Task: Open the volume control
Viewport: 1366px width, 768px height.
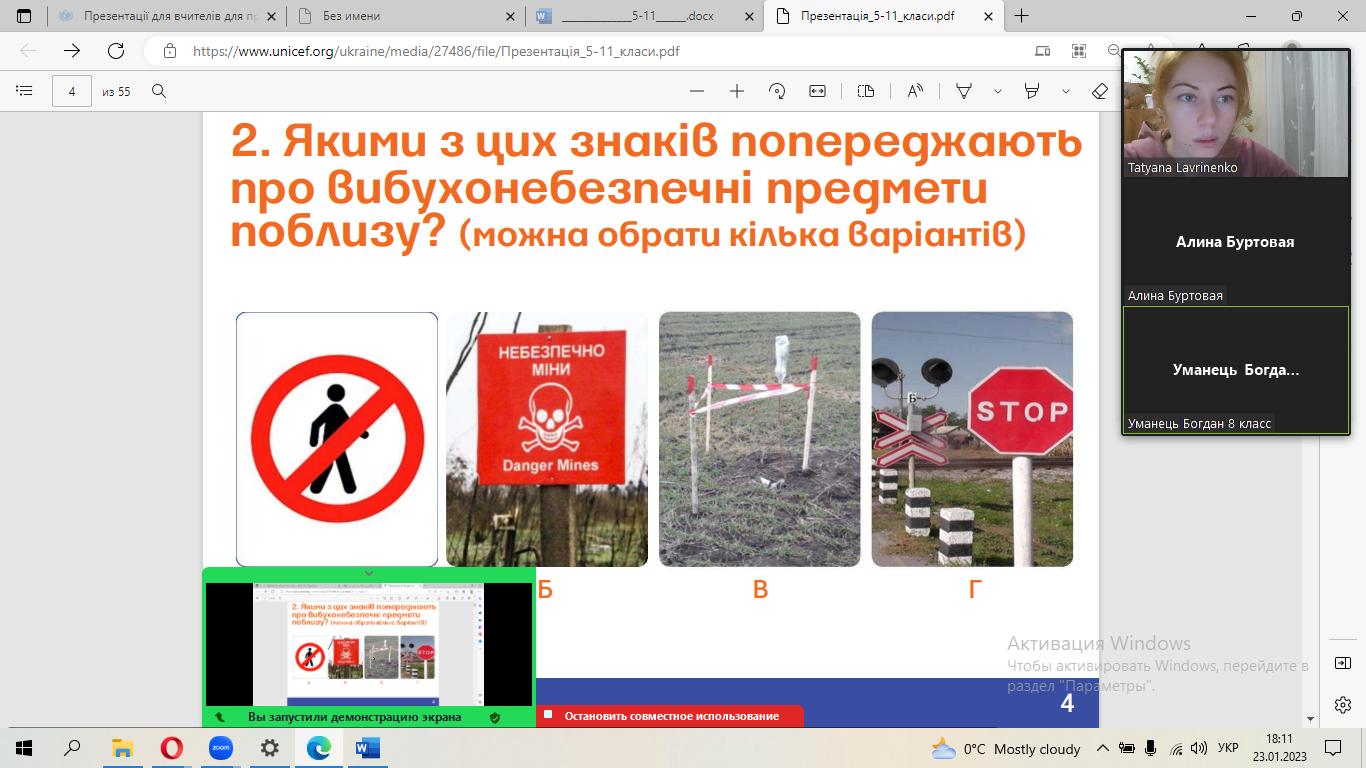Action: pyautogui.click(x=1199, y=748)
